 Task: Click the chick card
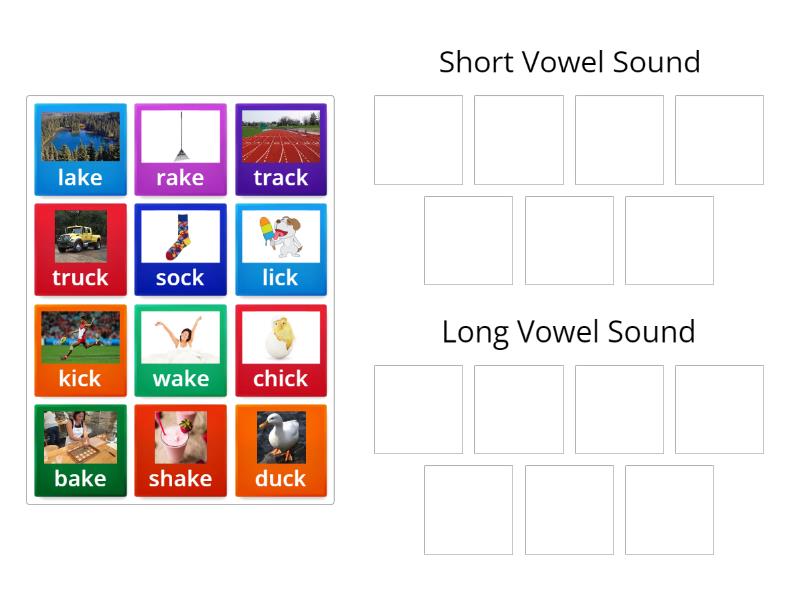coord(281,350)
